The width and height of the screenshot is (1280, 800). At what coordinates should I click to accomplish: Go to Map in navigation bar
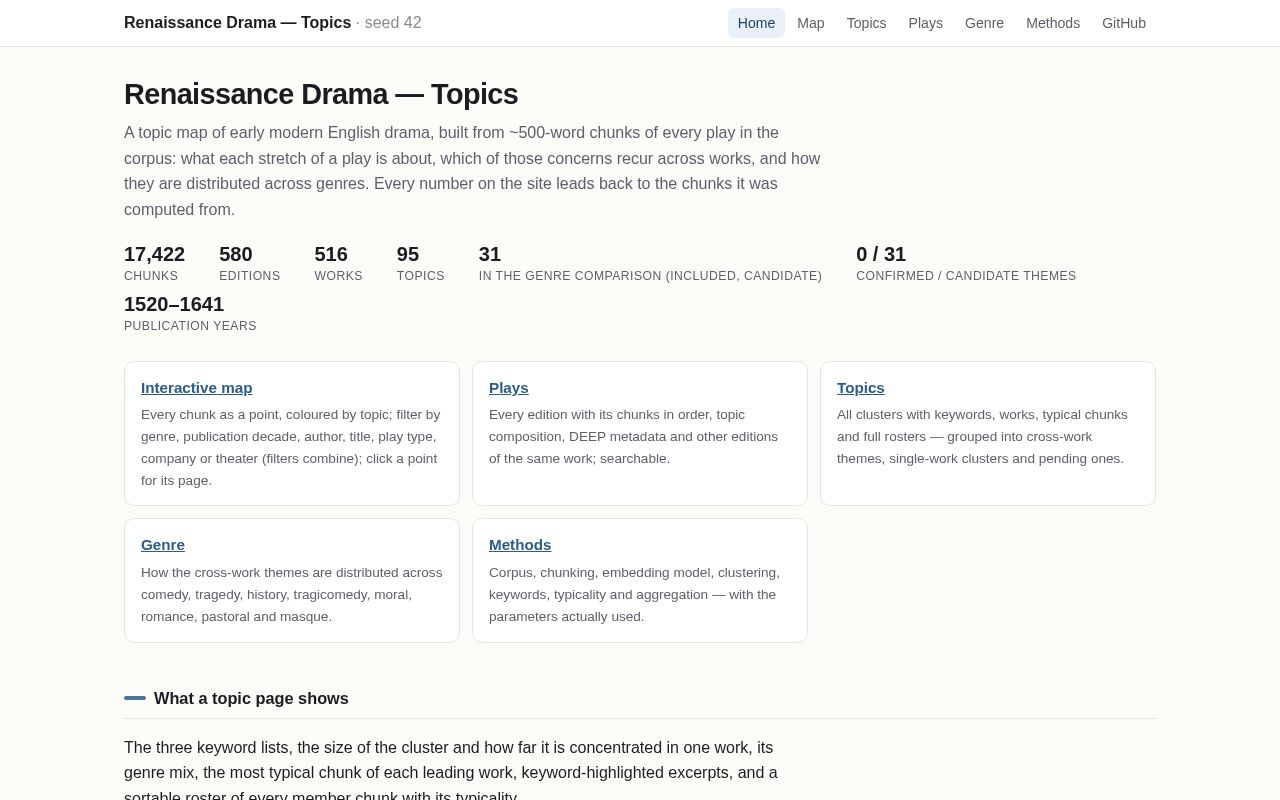click(x=811, y=23)
